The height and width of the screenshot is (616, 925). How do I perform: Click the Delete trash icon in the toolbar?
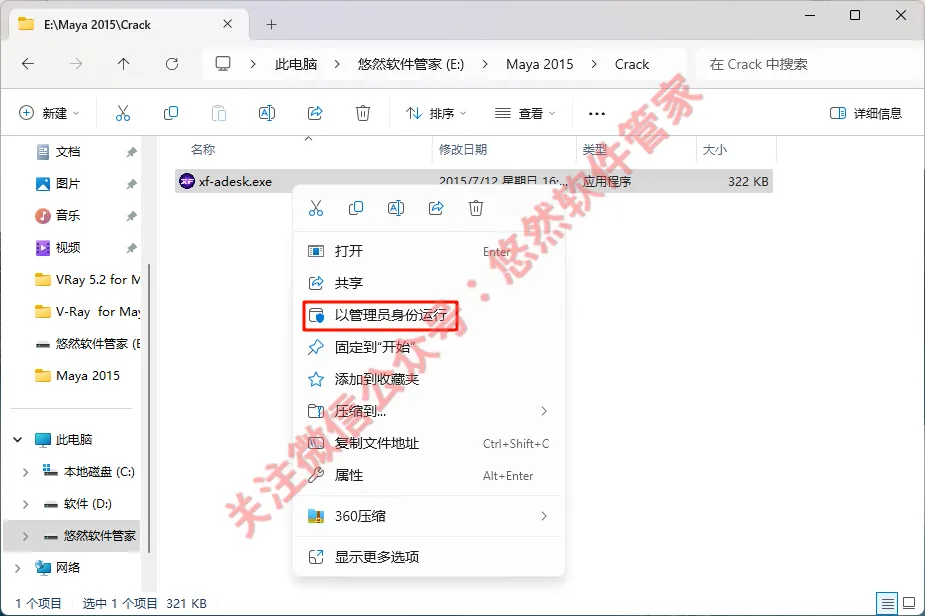[363, 113]
